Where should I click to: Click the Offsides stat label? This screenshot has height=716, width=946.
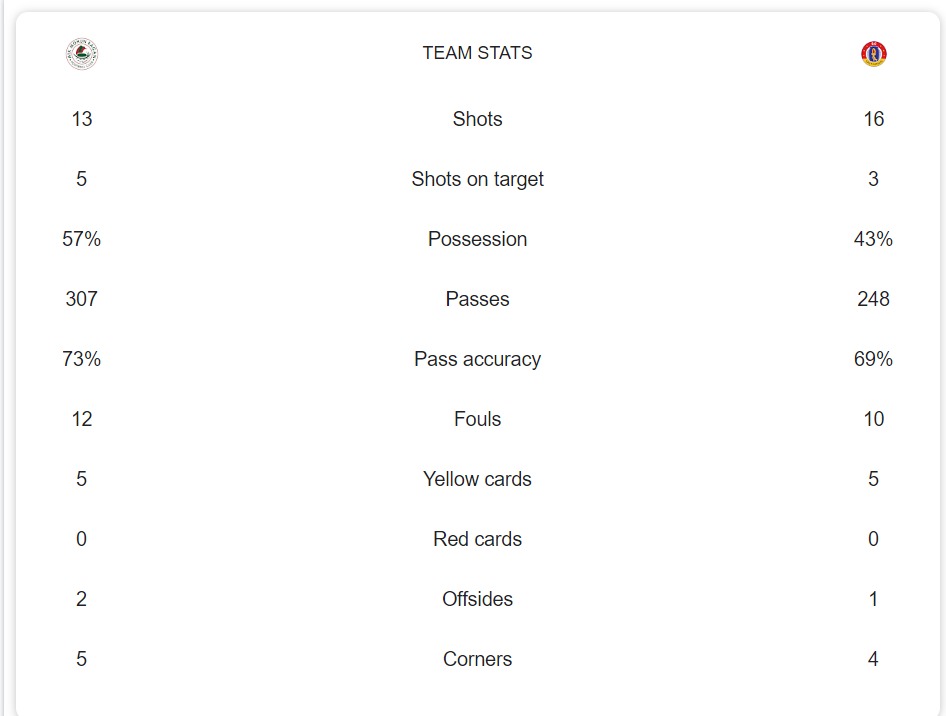coord(477,599)
